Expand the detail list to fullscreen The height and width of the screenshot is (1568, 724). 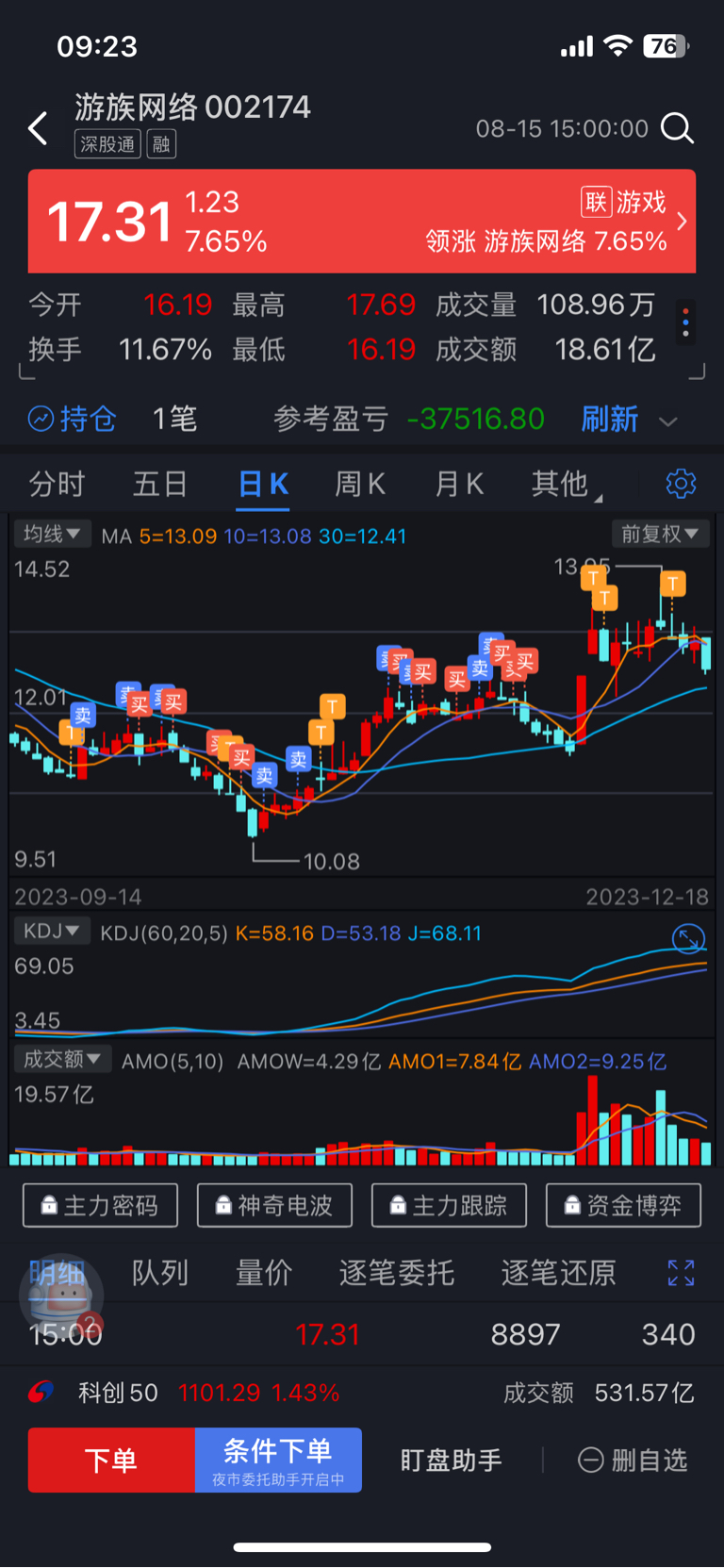681,1273
